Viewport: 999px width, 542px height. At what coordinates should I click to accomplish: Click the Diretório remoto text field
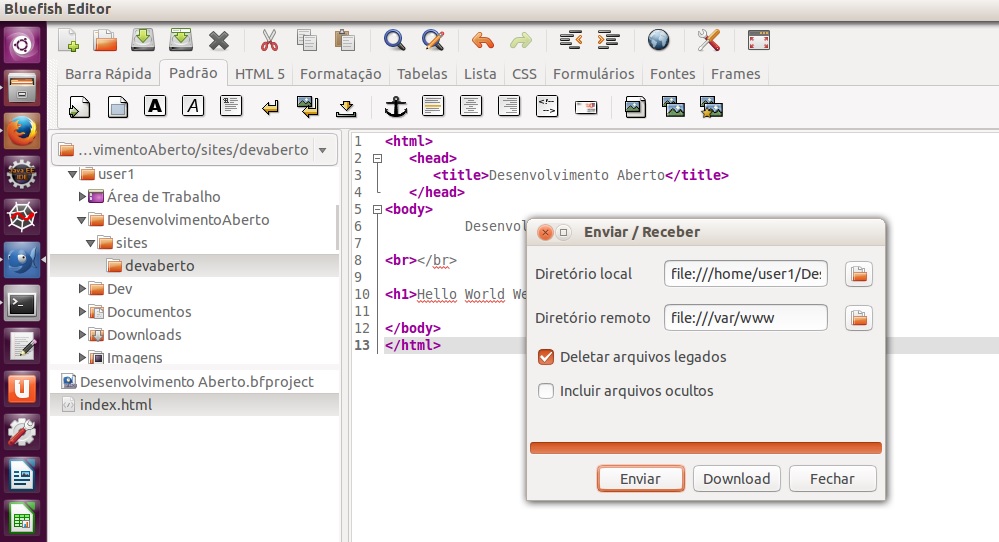pyautogui.click(x=746, y=318)
